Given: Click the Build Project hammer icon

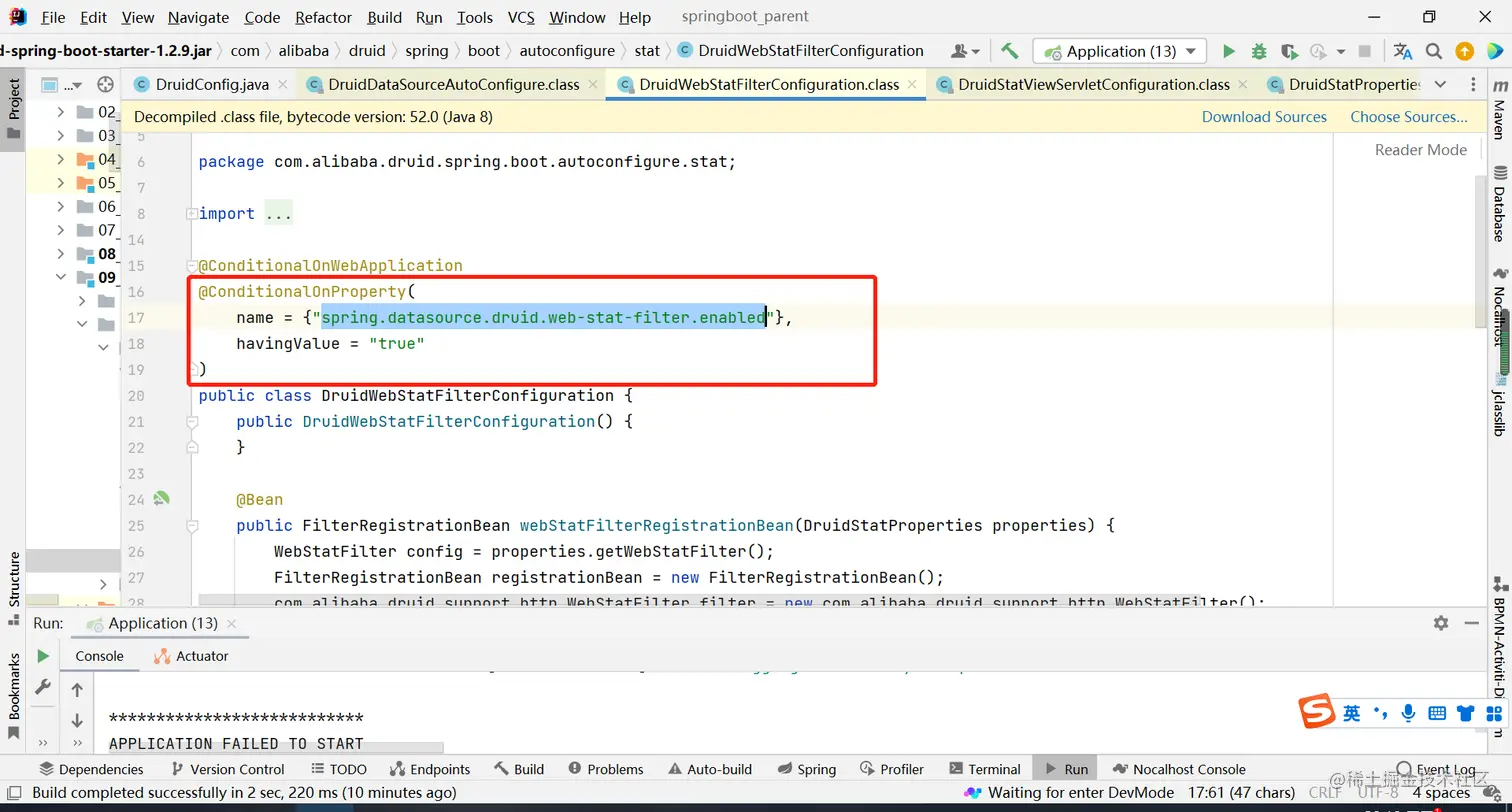Looking at the screenshot, I should pos(1010,51).
